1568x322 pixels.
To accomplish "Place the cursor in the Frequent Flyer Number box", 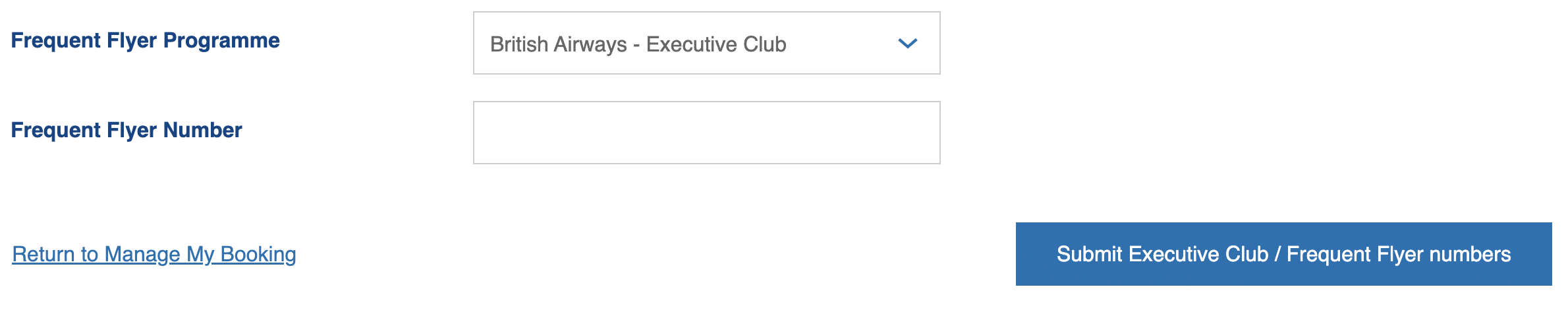I will 706,133.
